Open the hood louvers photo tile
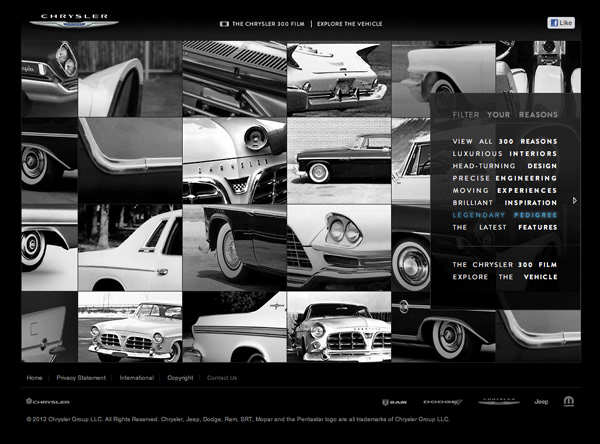 pos(235,78)
